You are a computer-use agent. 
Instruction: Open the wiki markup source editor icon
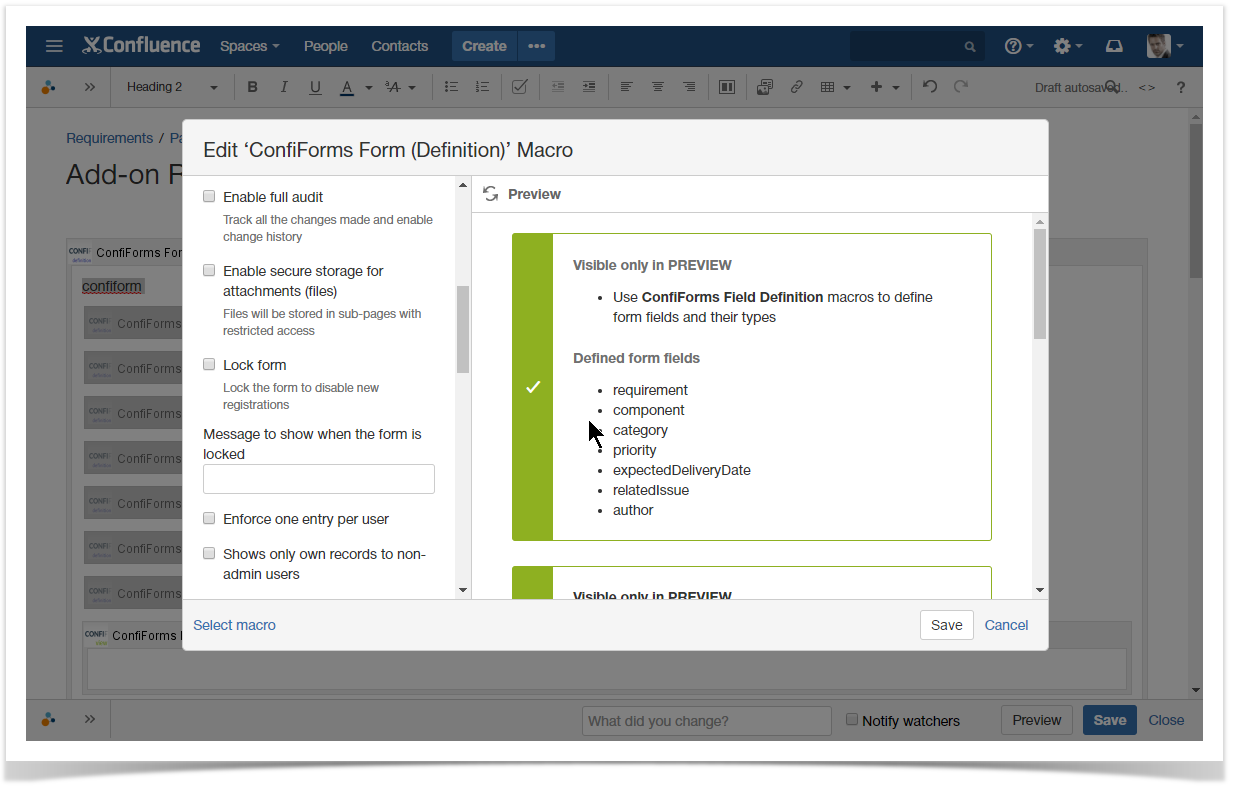click(x=1147, y=87)
